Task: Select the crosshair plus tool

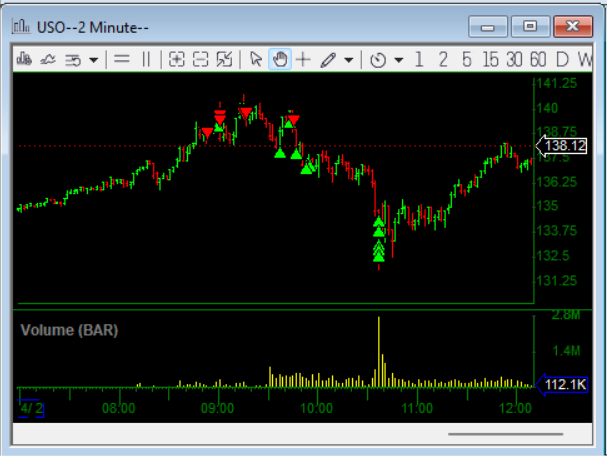Action: (x=303, y=60)
